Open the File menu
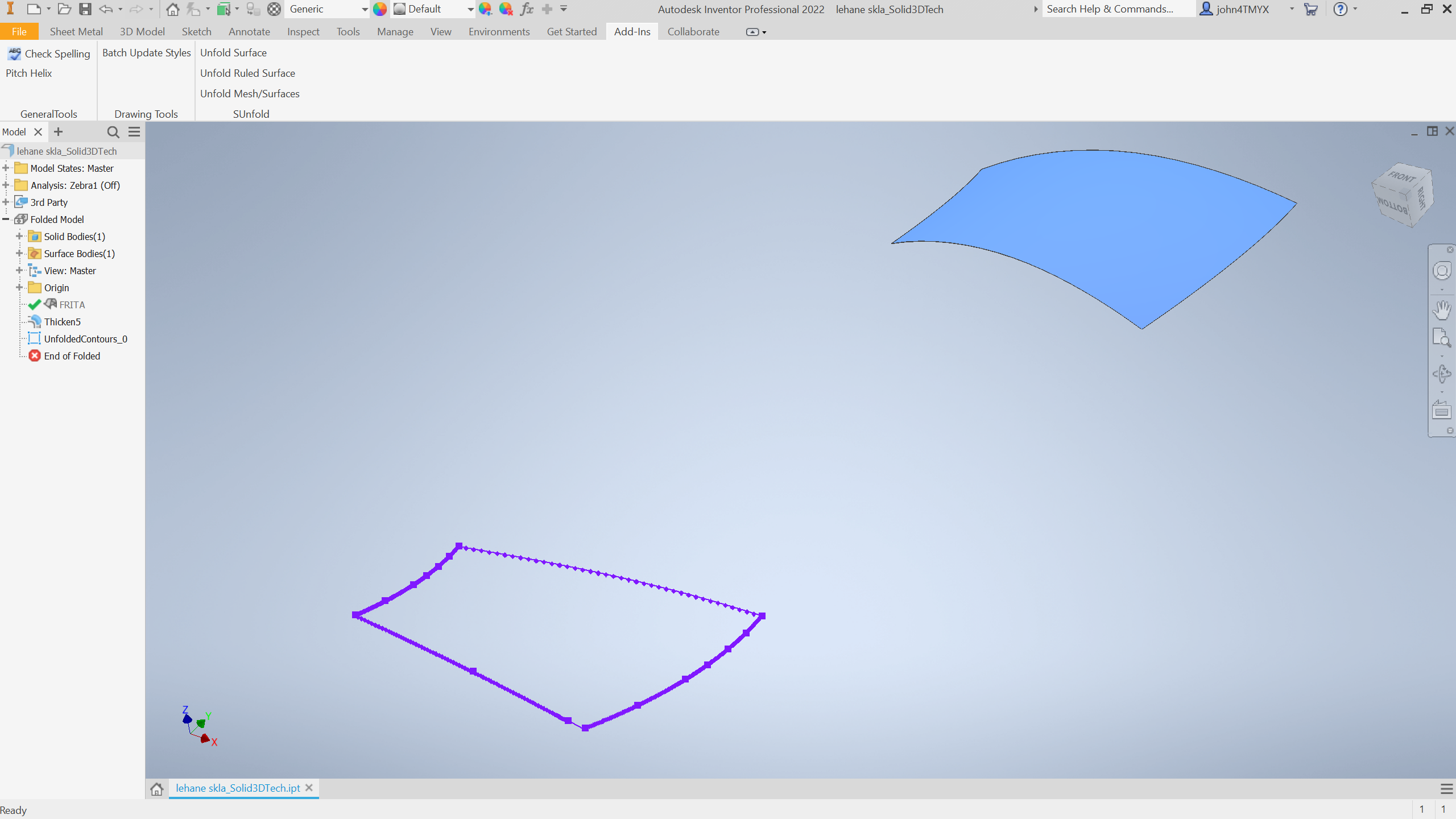The width and height of the screenshot is (1456, 819). 19,32
